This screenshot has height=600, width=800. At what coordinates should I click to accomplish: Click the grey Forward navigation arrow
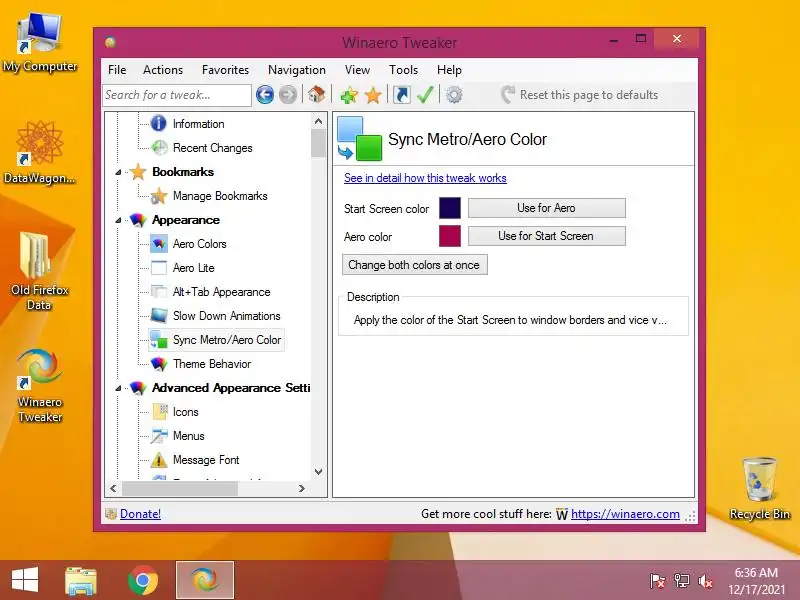[x=288, y=95]
